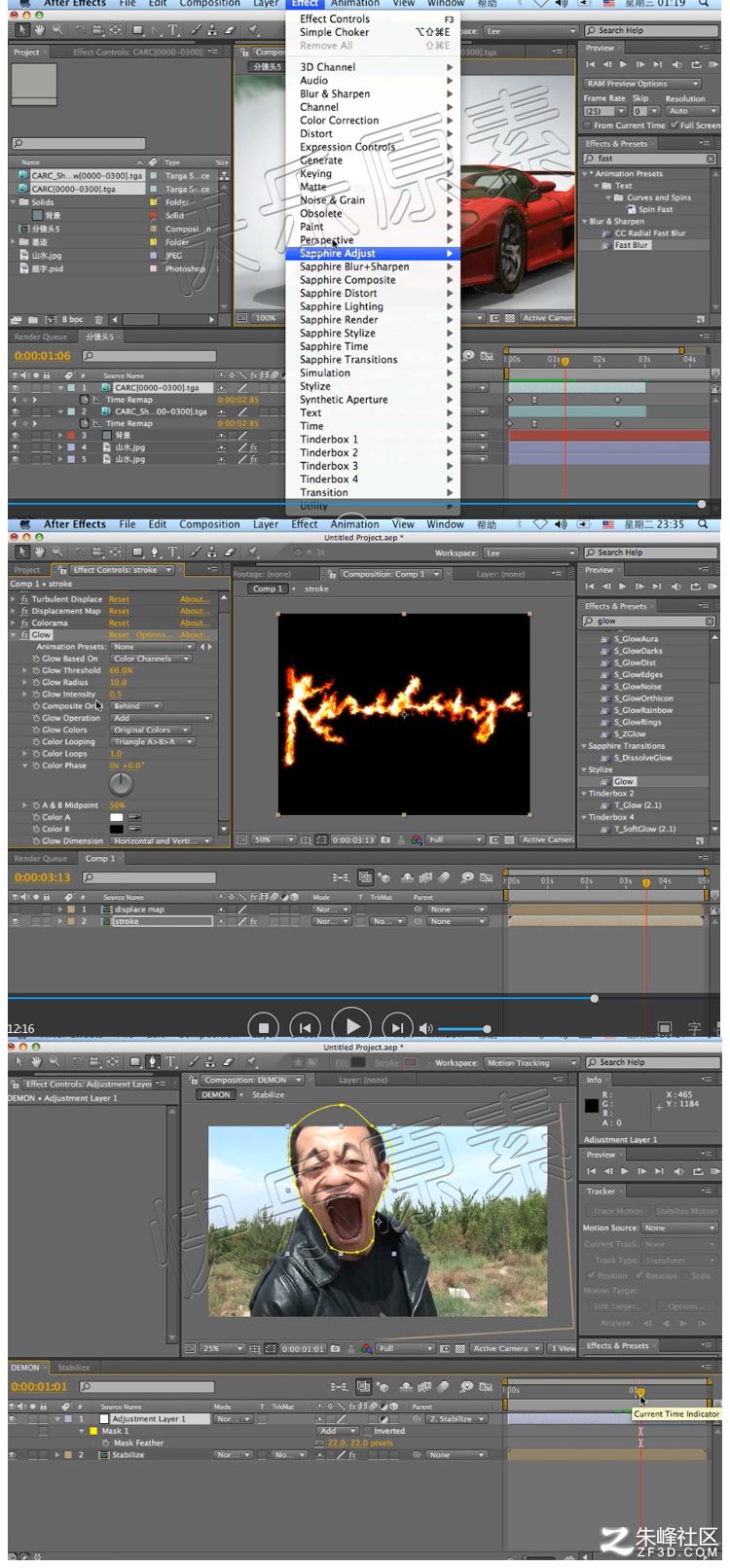Open the RAM Preview Options dropdown
Screen dimensions: 730x1568
point(641,84)
